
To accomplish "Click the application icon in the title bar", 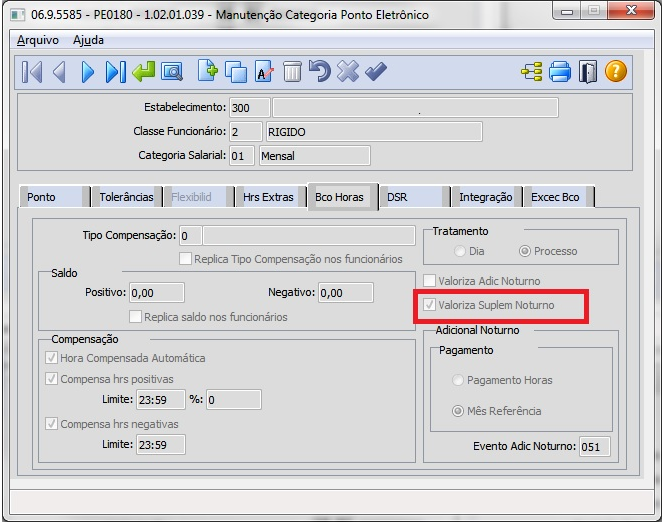I will point(17,15).
